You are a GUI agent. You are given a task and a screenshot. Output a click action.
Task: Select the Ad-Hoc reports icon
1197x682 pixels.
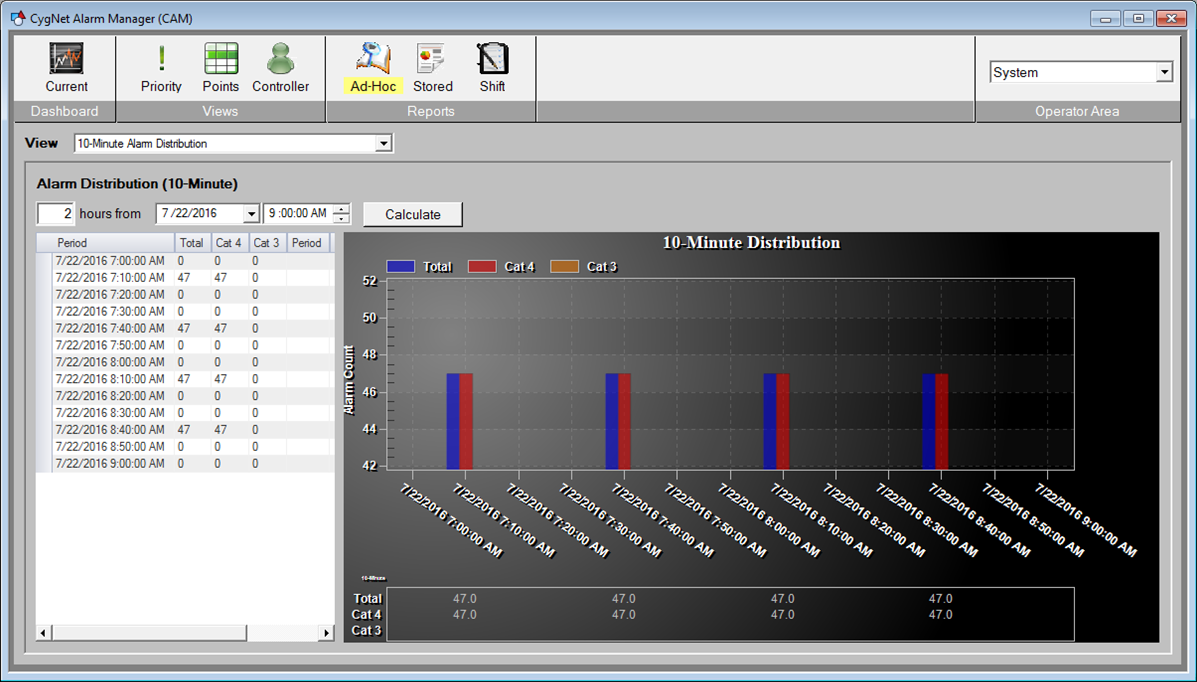373,59
